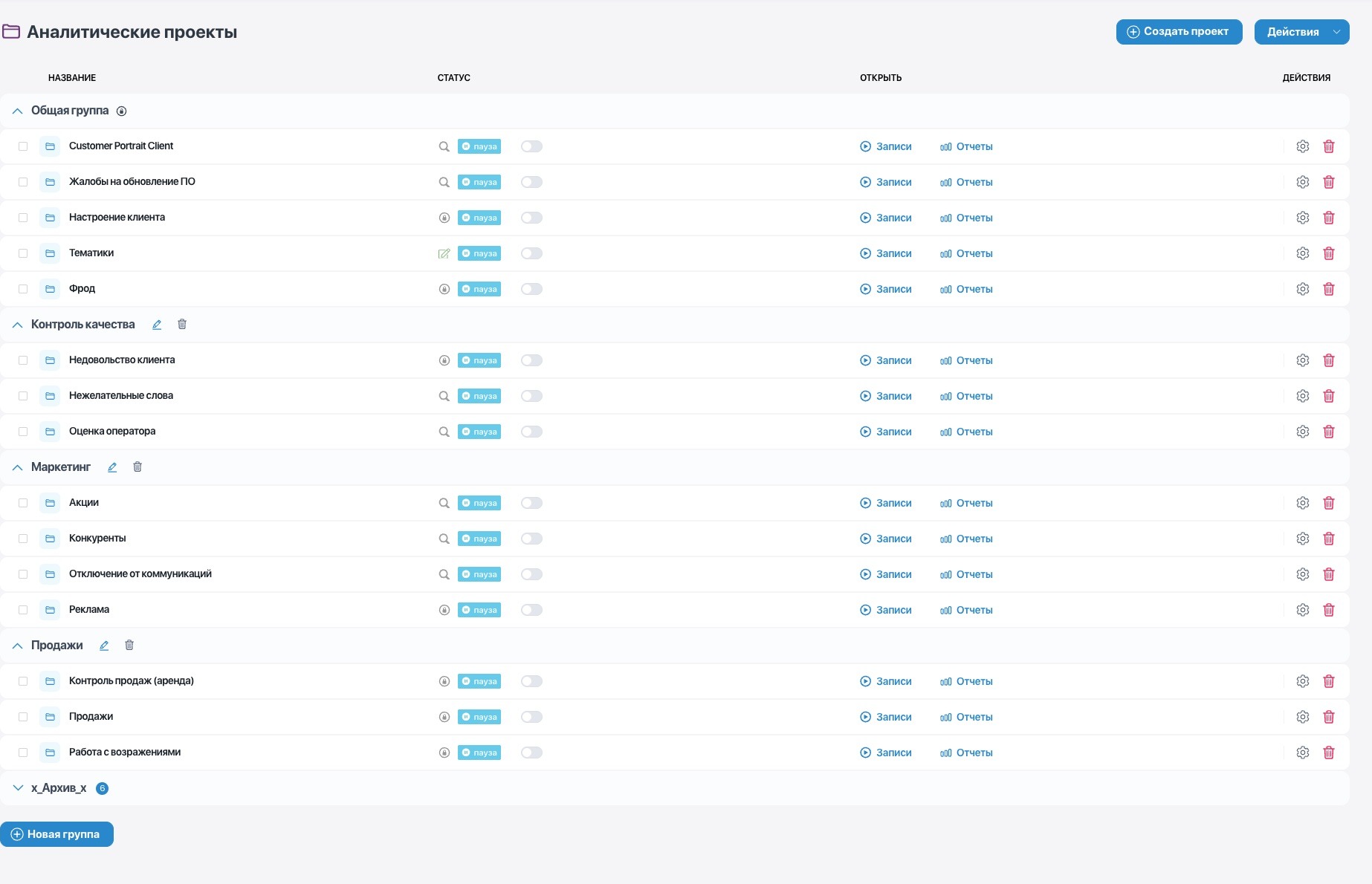Click pencil icon next to Продажи group
This screenshot has width=1372, height=884.
[x=104, y=646]
